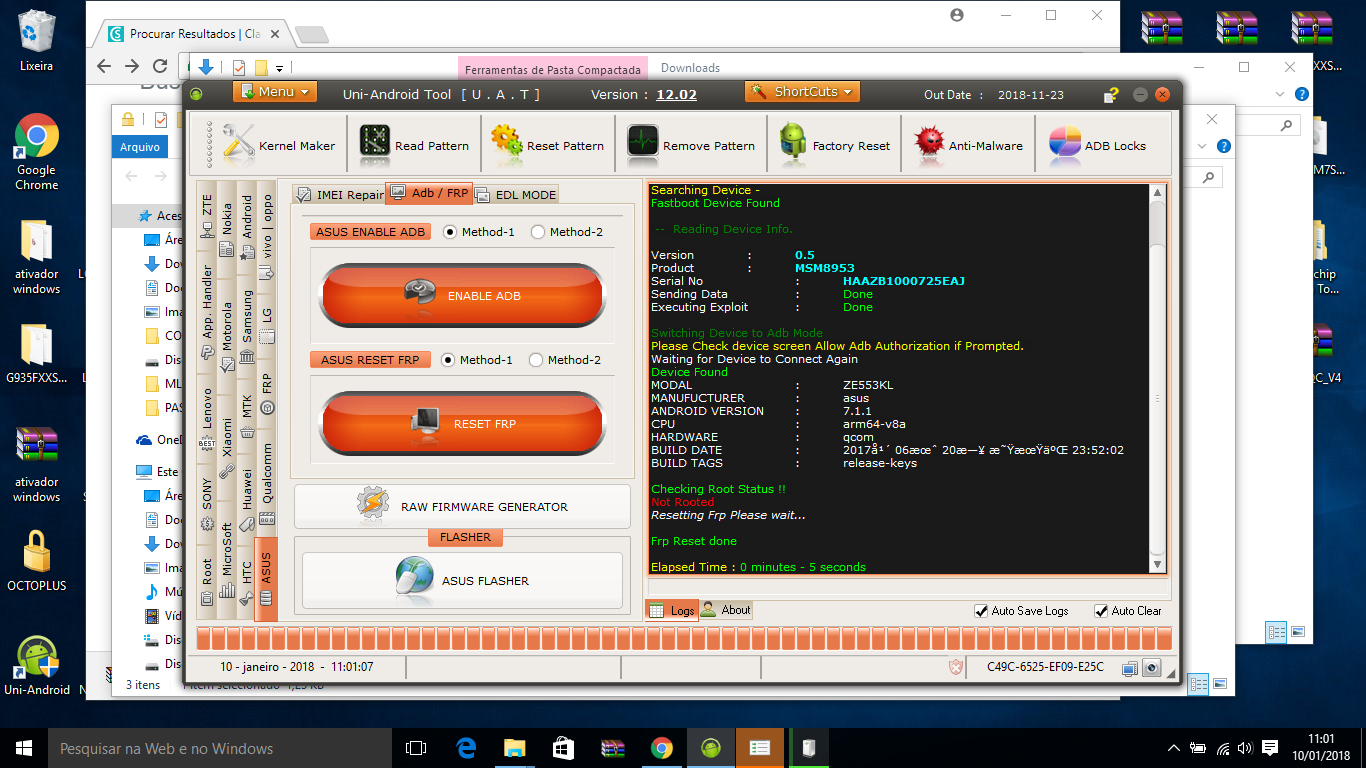Open the Logs tab
Viewport: 1366px width, 768px height.
click(671, 610)
